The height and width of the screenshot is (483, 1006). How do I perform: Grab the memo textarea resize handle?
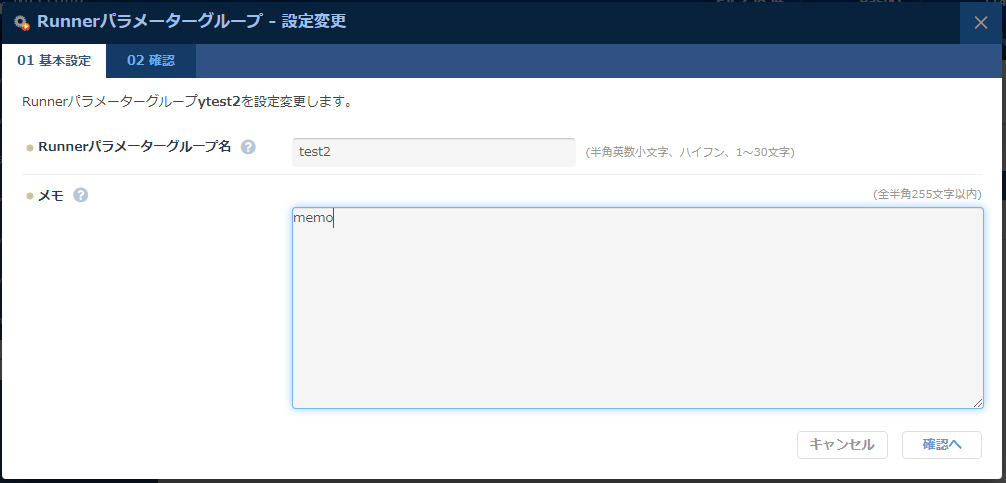click(x=977, y=402)
